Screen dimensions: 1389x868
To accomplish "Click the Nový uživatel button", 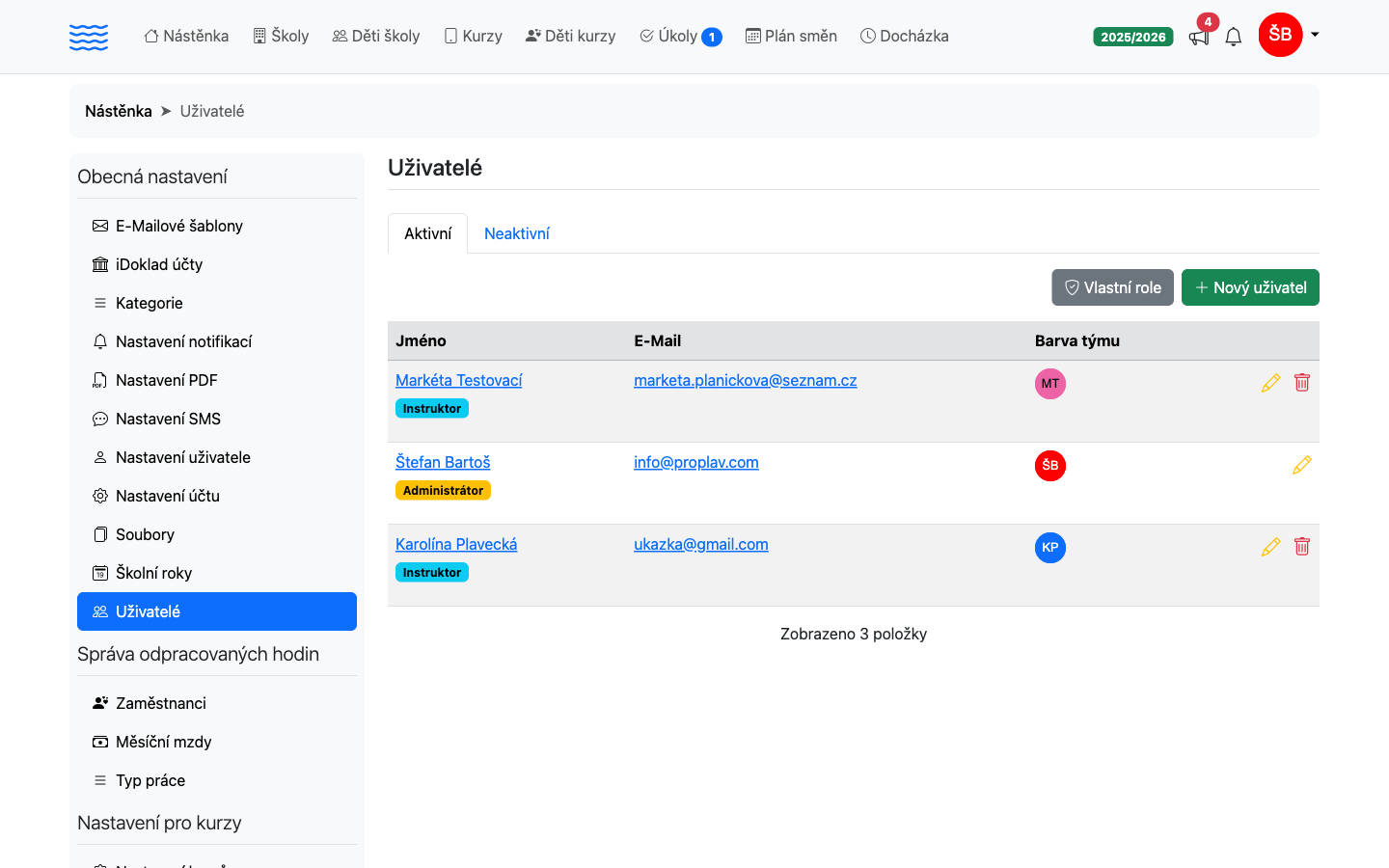I will coord(1250,287).
